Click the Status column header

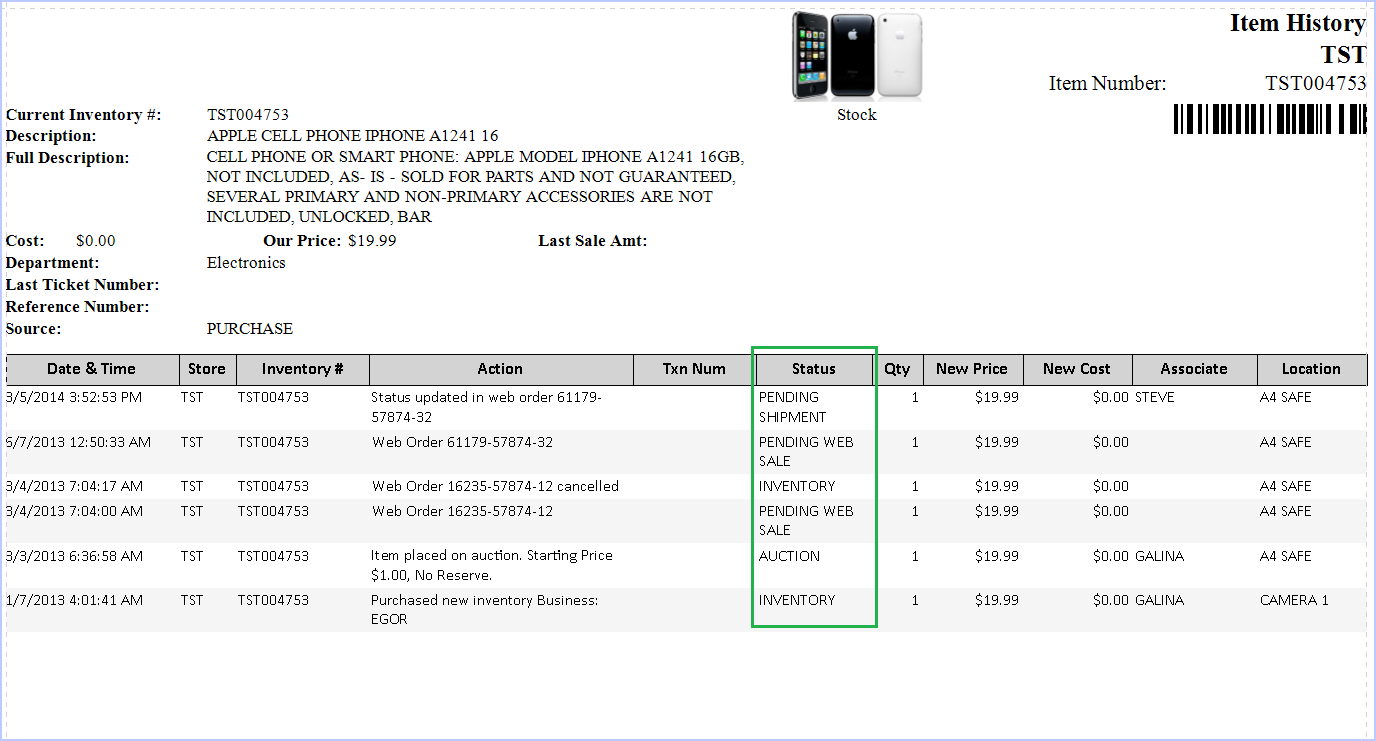(x=814, y=369)
